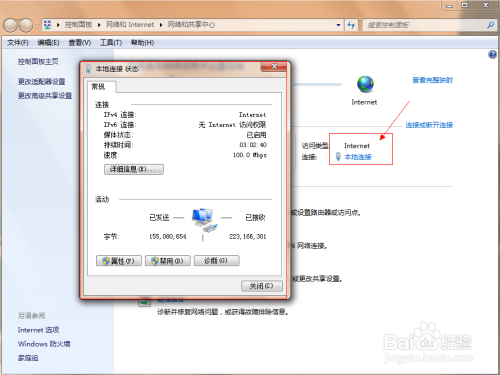Open the 工具(T) menu
The width and height of the screenshot is (500, 375).
[111, 43]
